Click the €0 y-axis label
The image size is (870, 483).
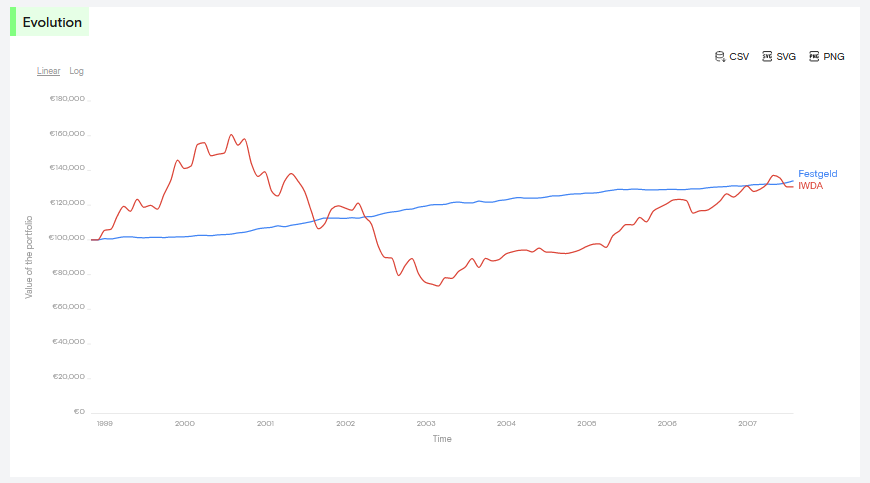[x=78, y=412]
